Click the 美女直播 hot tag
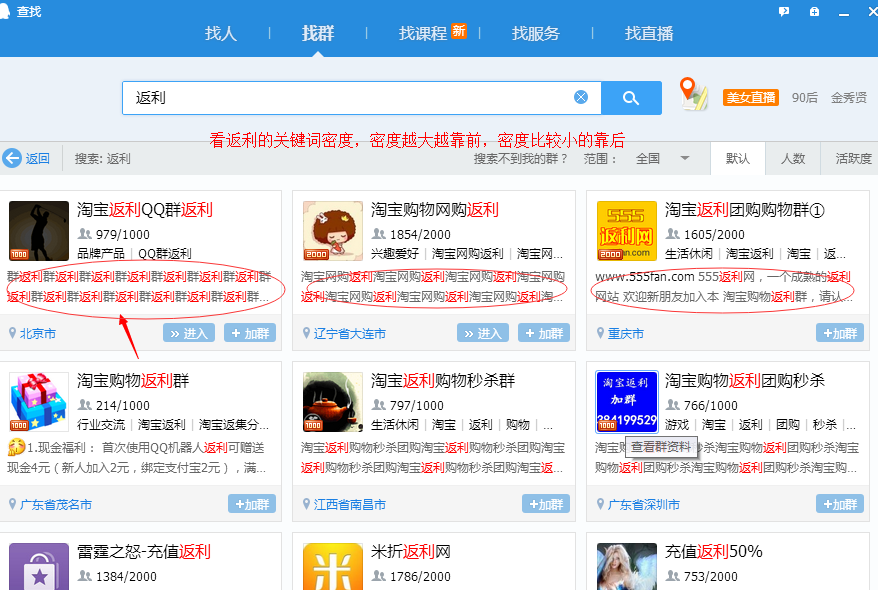878x590 pixels. coord(751,97)
